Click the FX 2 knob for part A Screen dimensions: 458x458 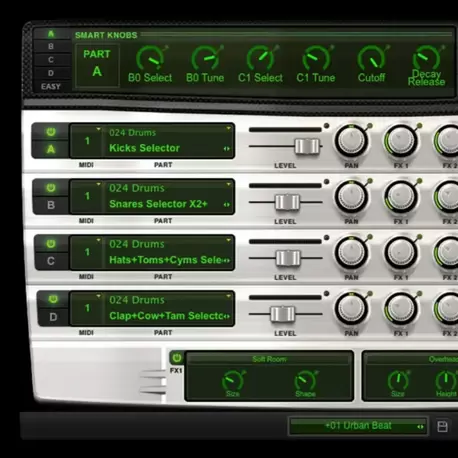(447, 141)
